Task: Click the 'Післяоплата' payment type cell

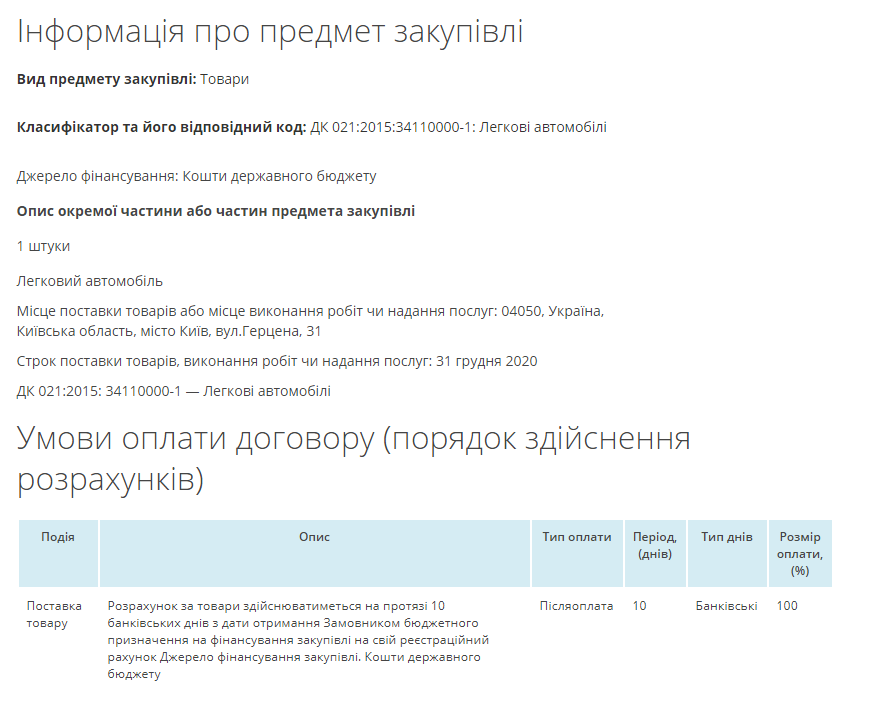Action: [x=576, y=606]
